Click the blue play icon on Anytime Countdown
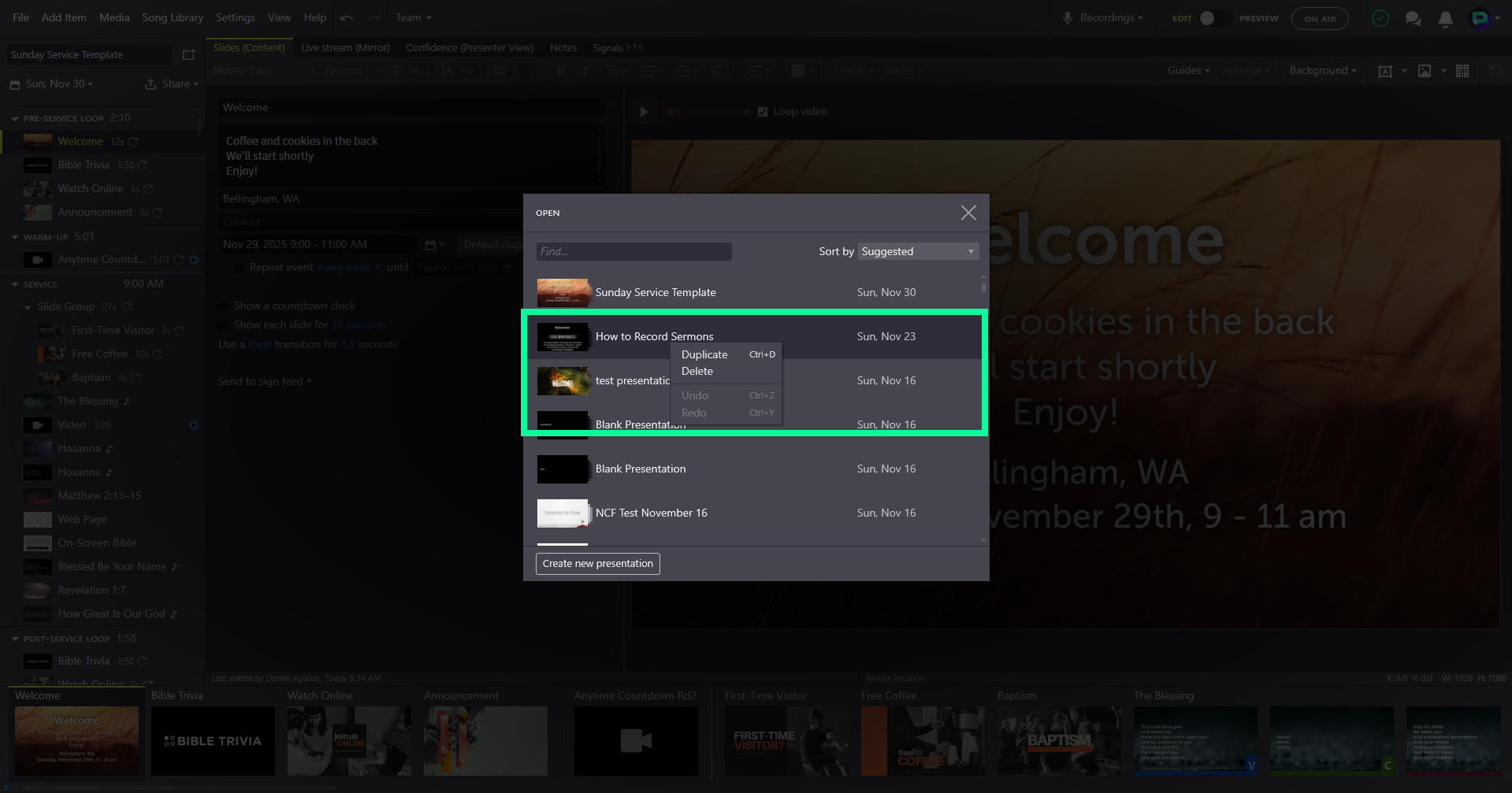 194,260
